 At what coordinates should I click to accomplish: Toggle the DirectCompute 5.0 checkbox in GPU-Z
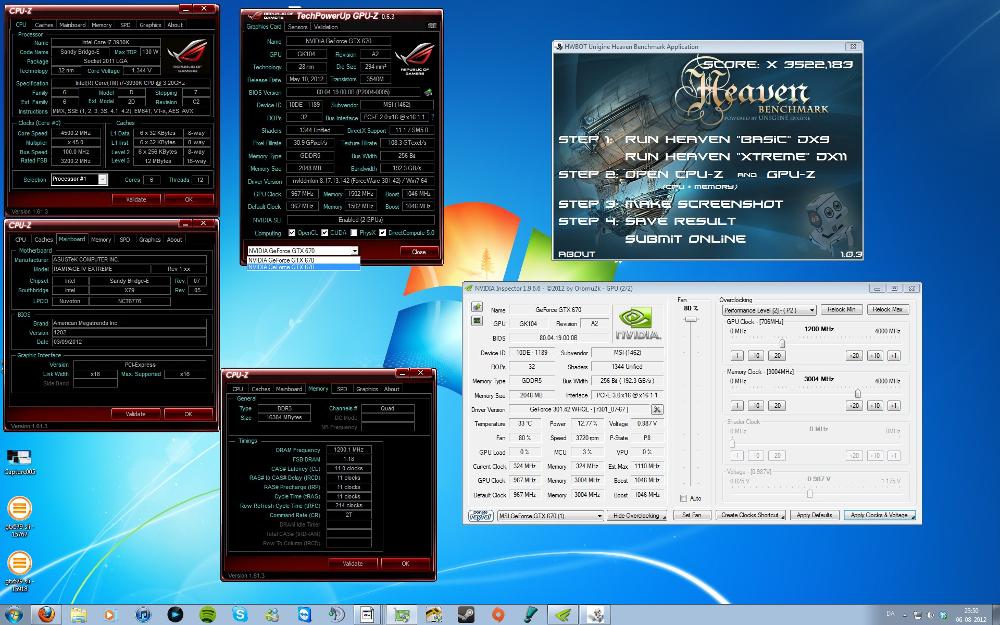click(x=382, y=233)
